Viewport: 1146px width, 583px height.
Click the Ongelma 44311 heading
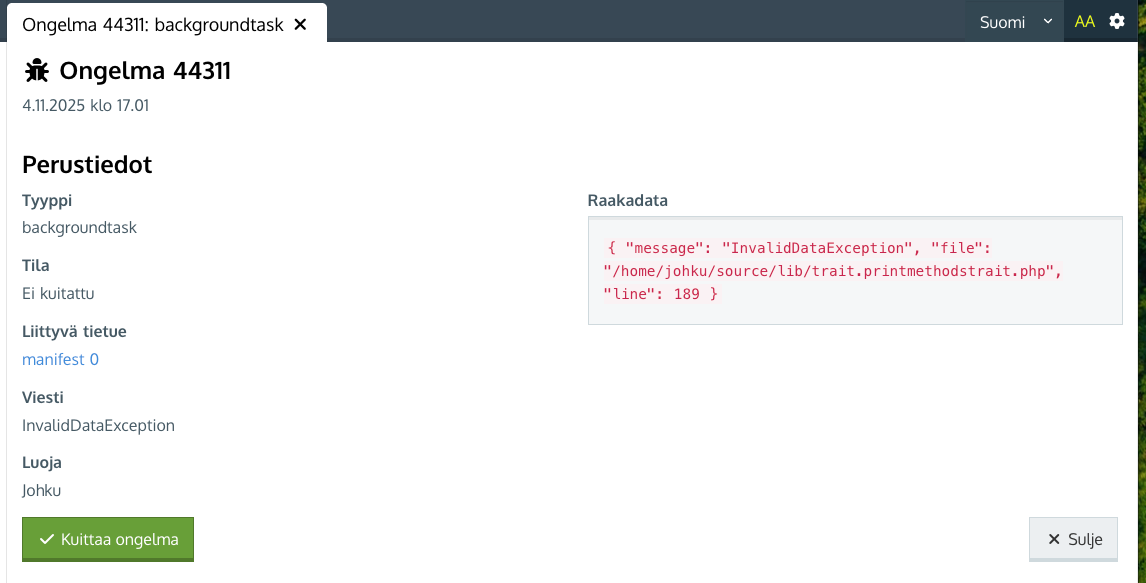tap(145, 71)
